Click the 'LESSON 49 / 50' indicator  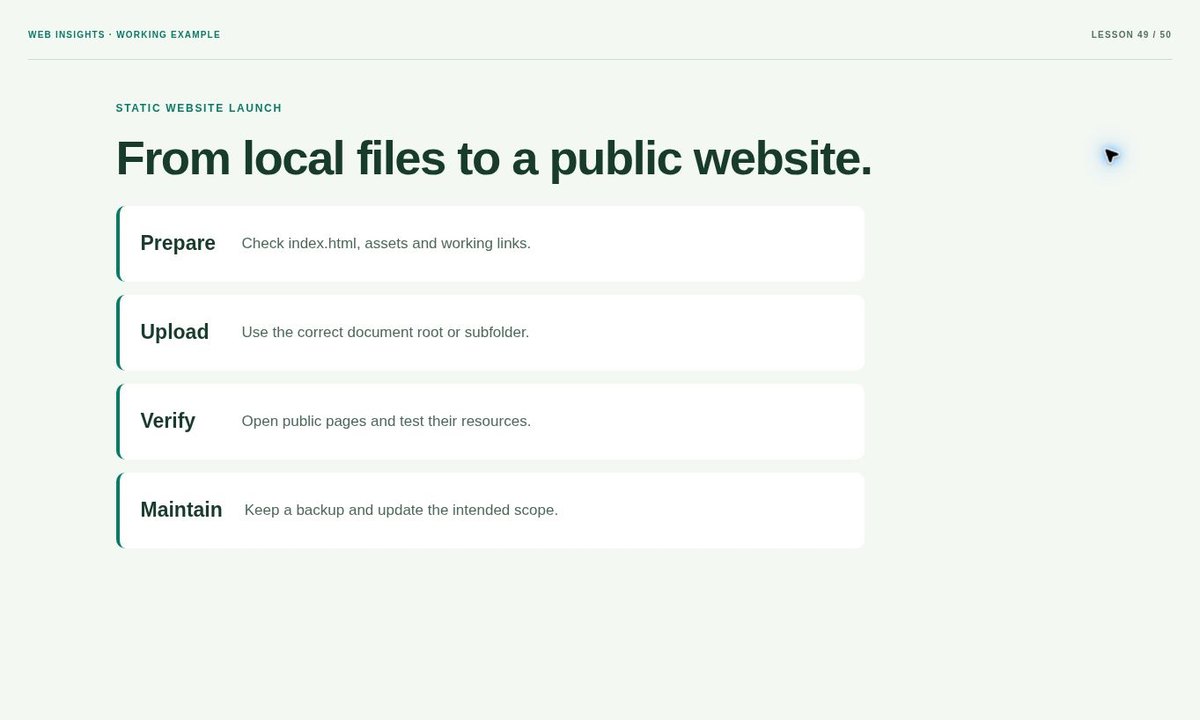pyautogui.click(x=1131, y=35)
